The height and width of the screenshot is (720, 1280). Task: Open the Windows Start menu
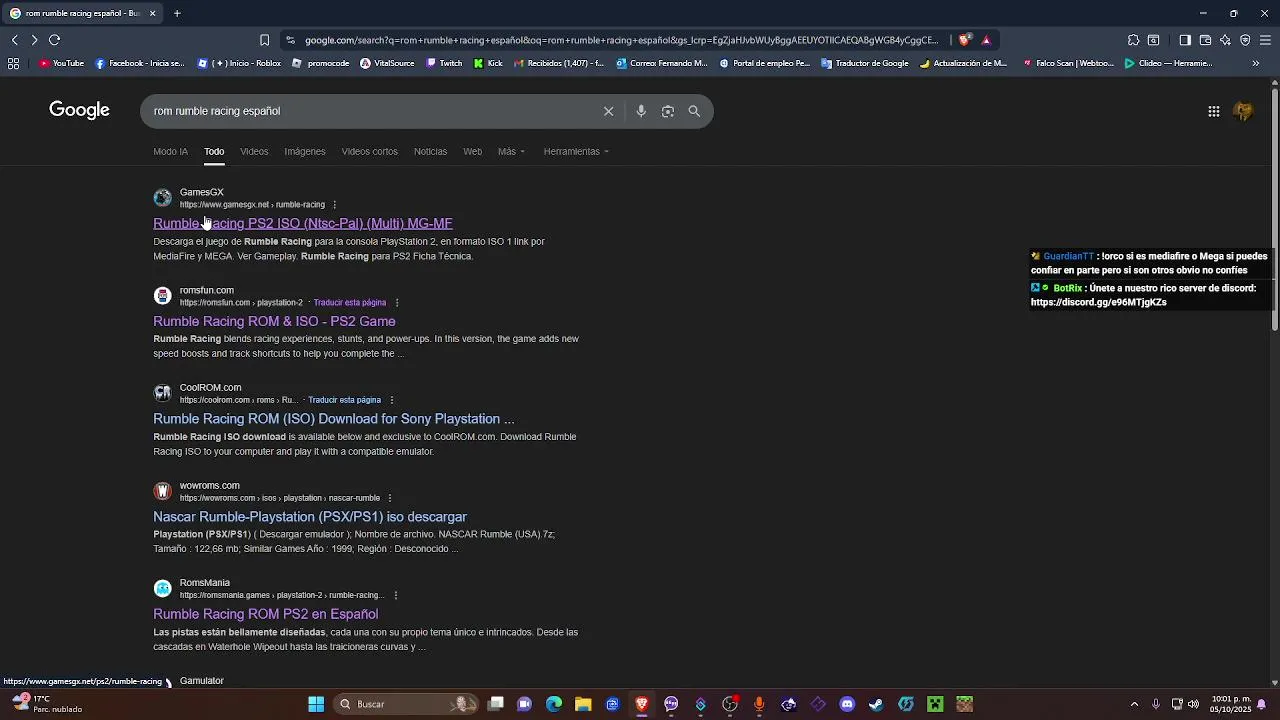[316, 704]
